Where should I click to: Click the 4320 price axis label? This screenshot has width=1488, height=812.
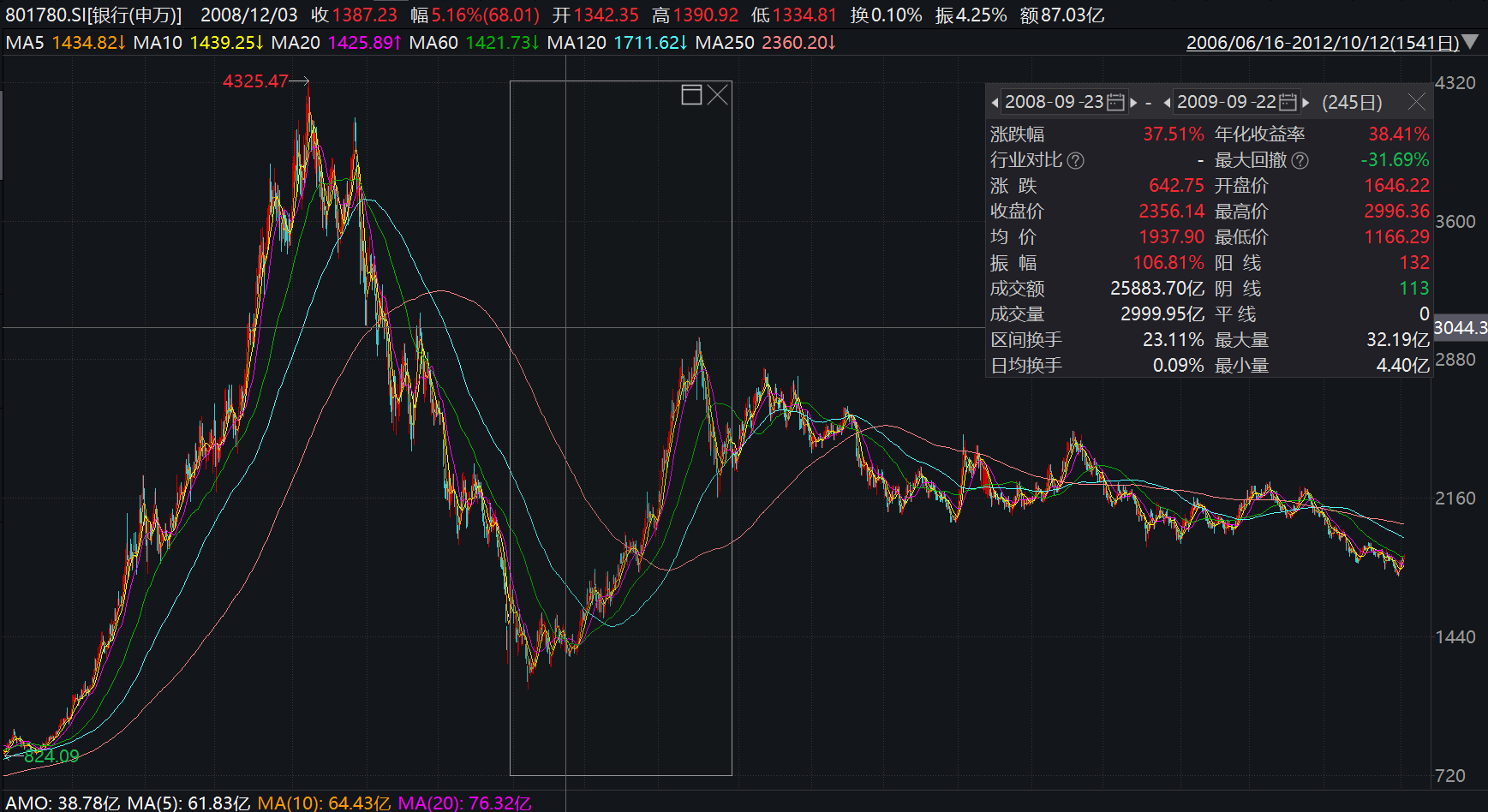point(1455,83)
